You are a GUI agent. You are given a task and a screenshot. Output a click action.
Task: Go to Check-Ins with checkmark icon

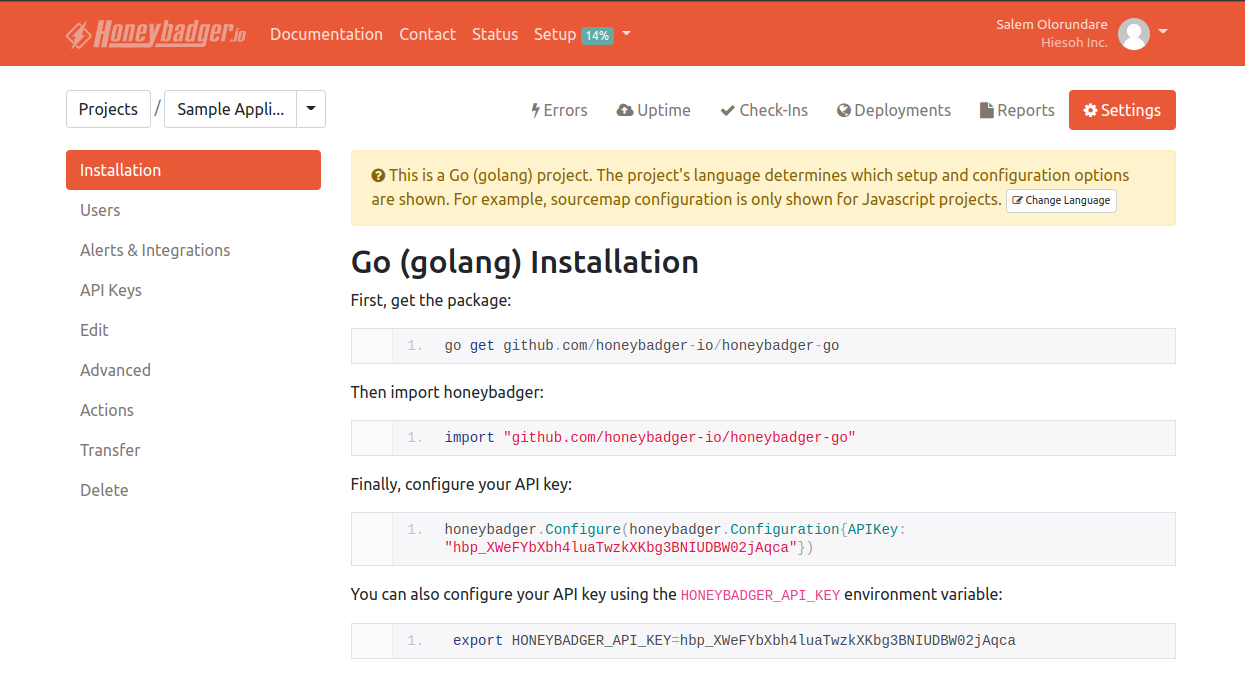click(x=764, y=110)
